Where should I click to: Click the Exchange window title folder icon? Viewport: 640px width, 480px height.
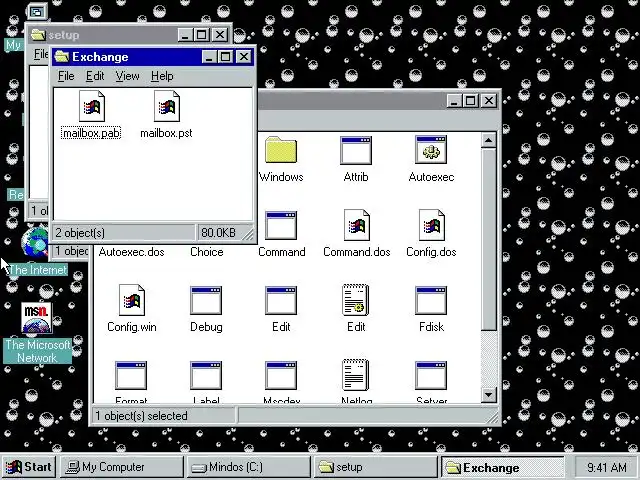point(62,56)
